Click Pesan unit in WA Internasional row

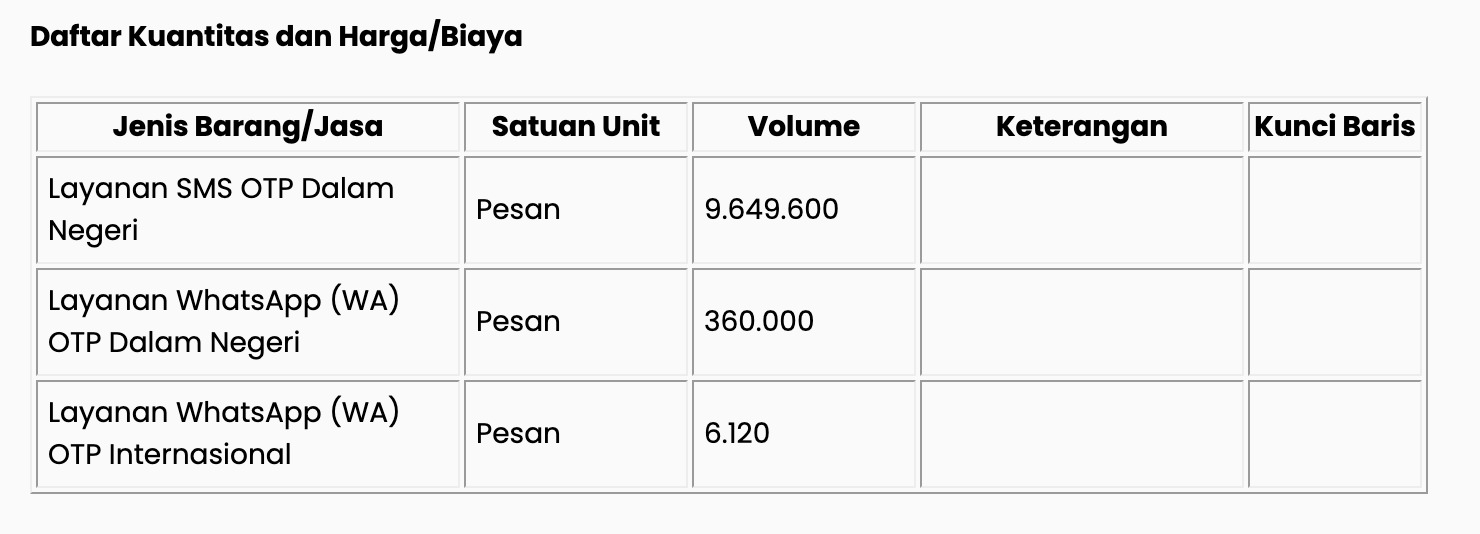518,433
